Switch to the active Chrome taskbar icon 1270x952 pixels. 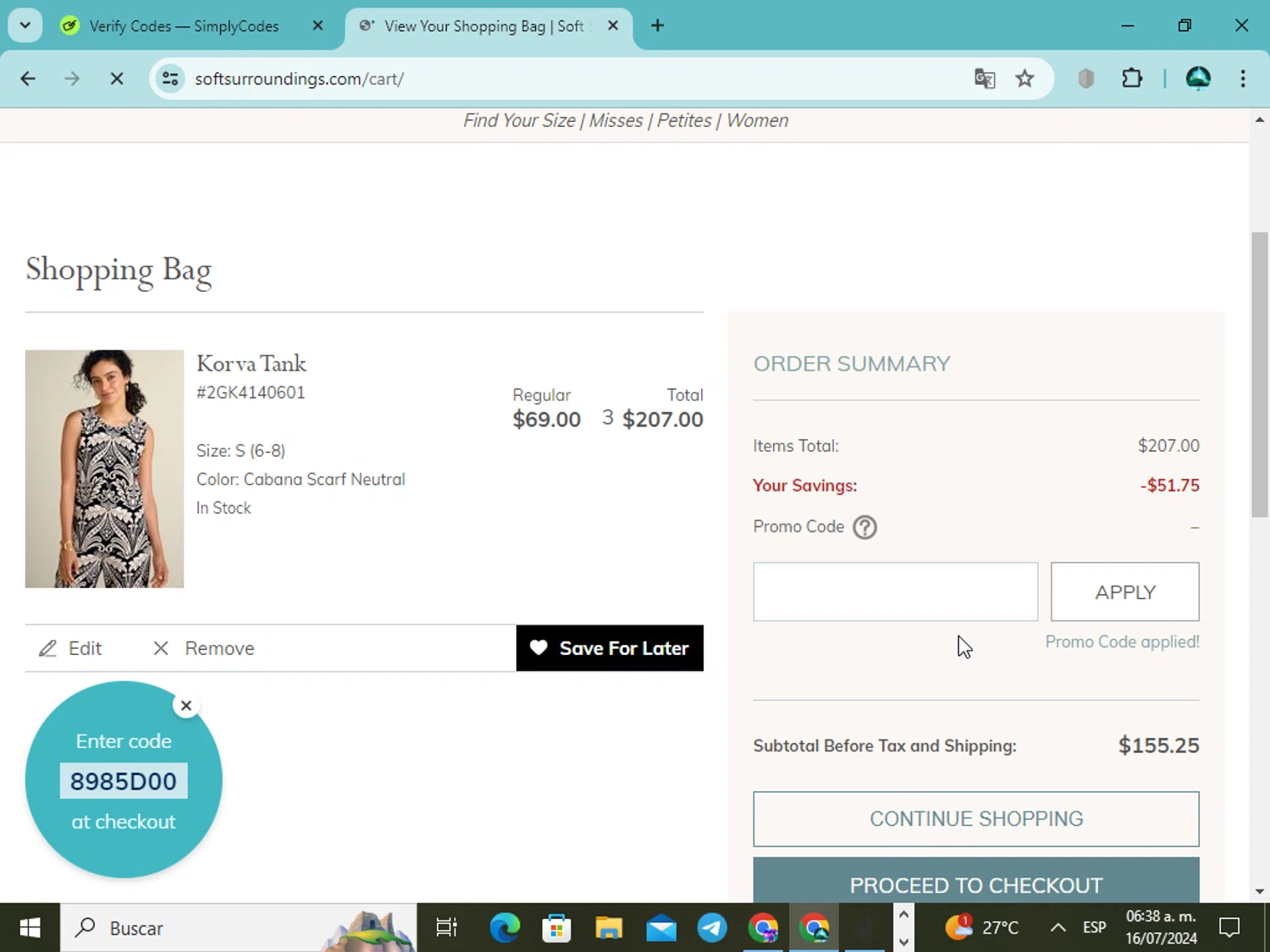click(x=814, y=928)
